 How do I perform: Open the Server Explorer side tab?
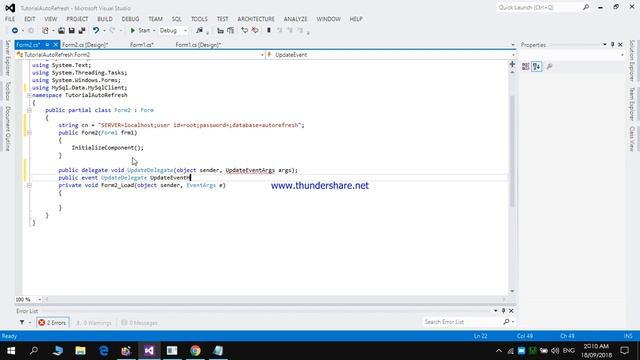click(7, 58)
